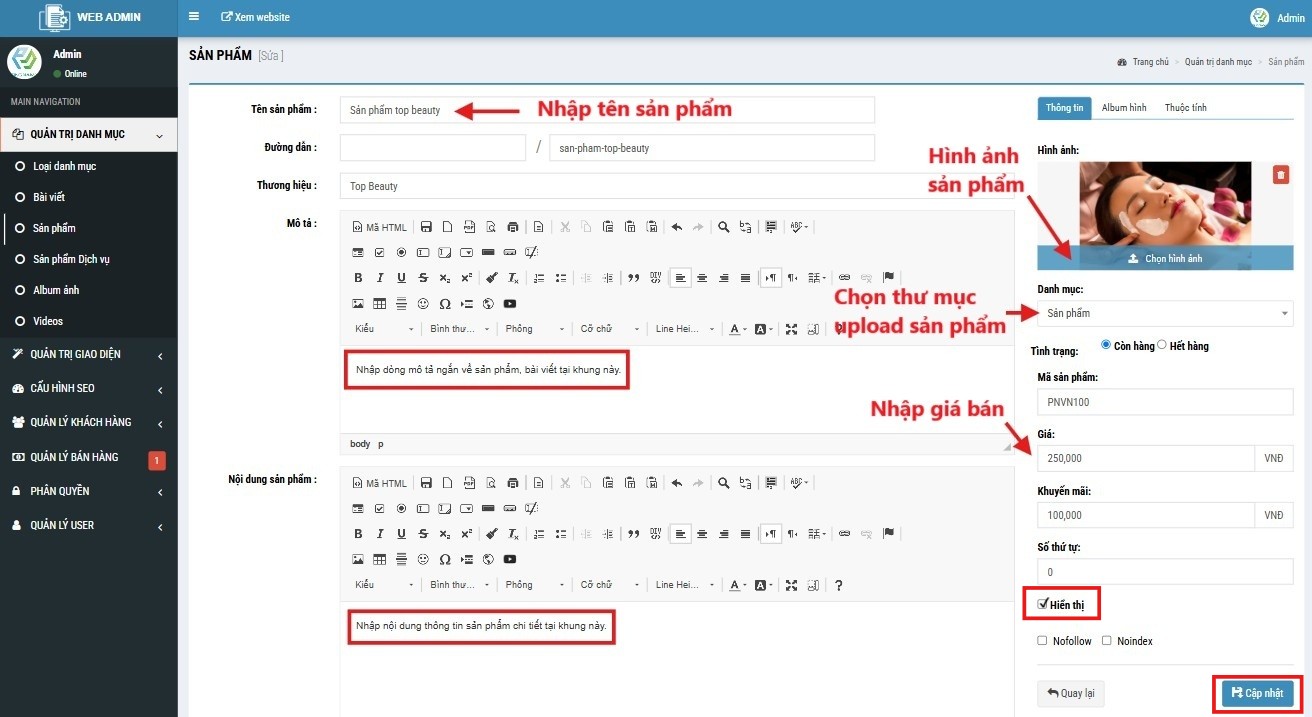Screen dimensions: 1312x717
Task: Enable the Nofollow checkbox
Action: pos(1043,641)
